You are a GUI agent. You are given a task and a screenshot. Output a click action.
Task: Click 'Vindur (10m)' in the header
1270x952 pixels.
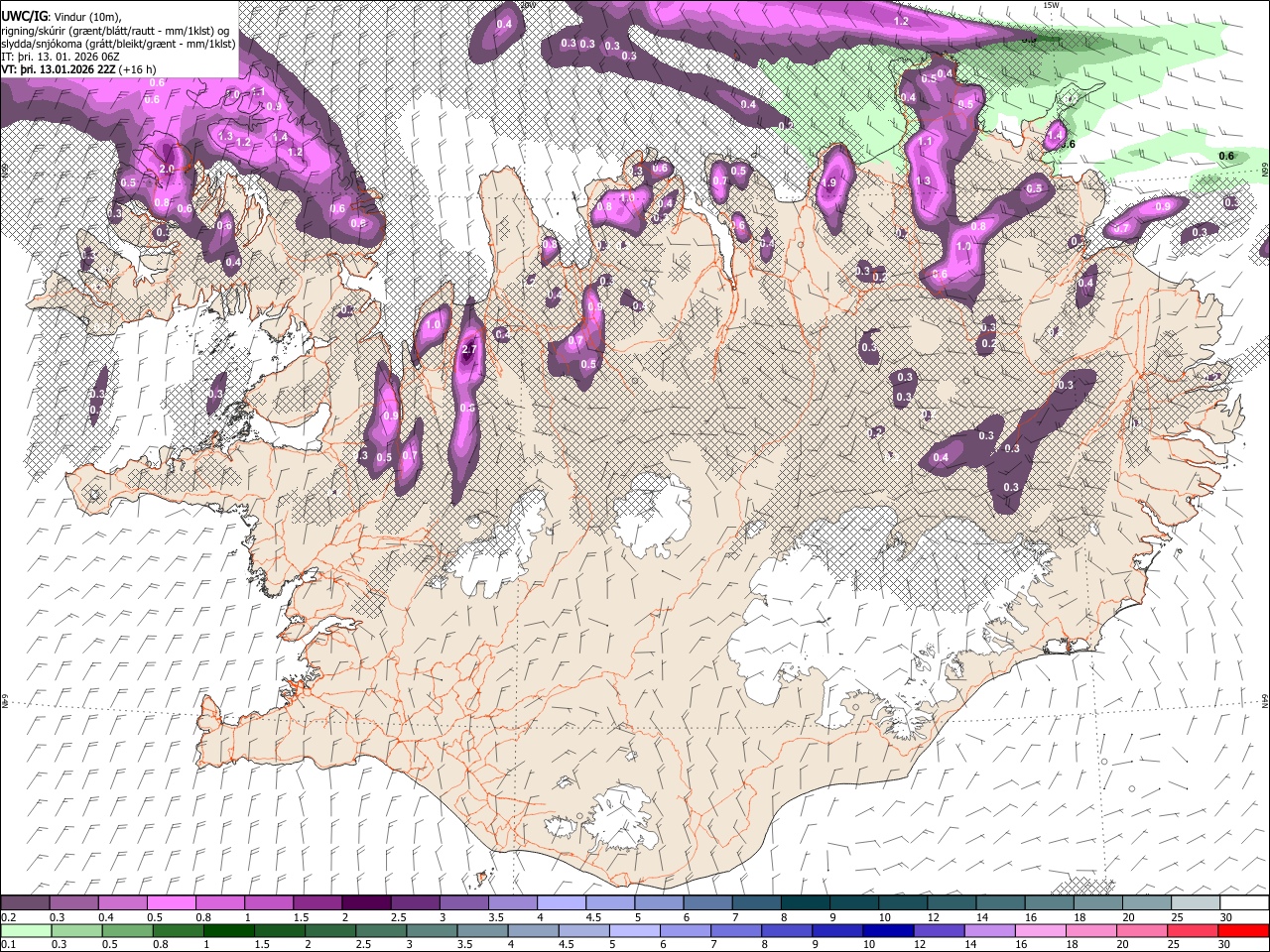[86, 16]
